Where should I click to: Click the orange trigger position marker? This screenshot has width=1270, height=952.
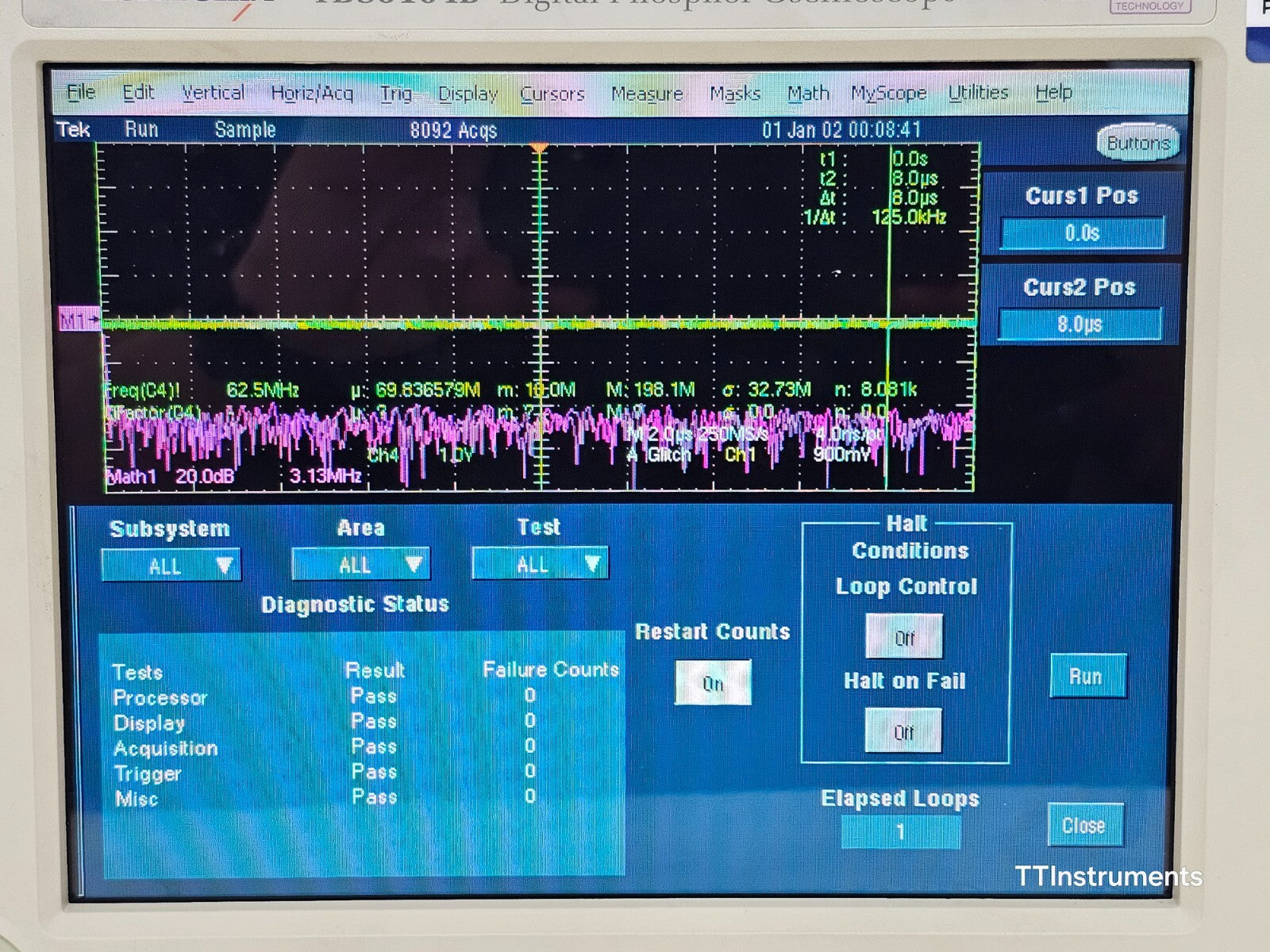click(541, 145)
